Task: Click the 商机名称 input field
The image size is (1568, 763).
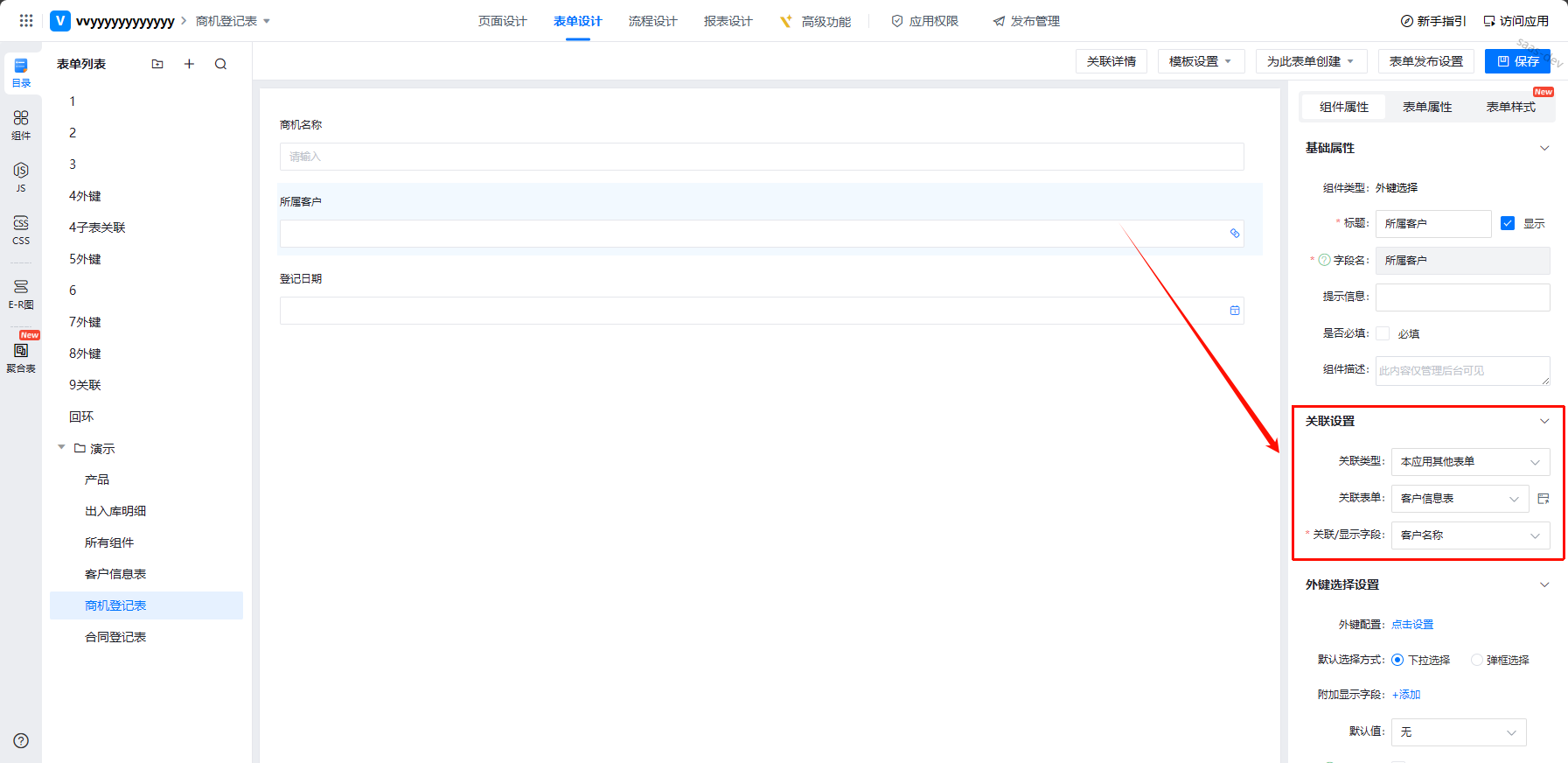Action: (761, 157)
